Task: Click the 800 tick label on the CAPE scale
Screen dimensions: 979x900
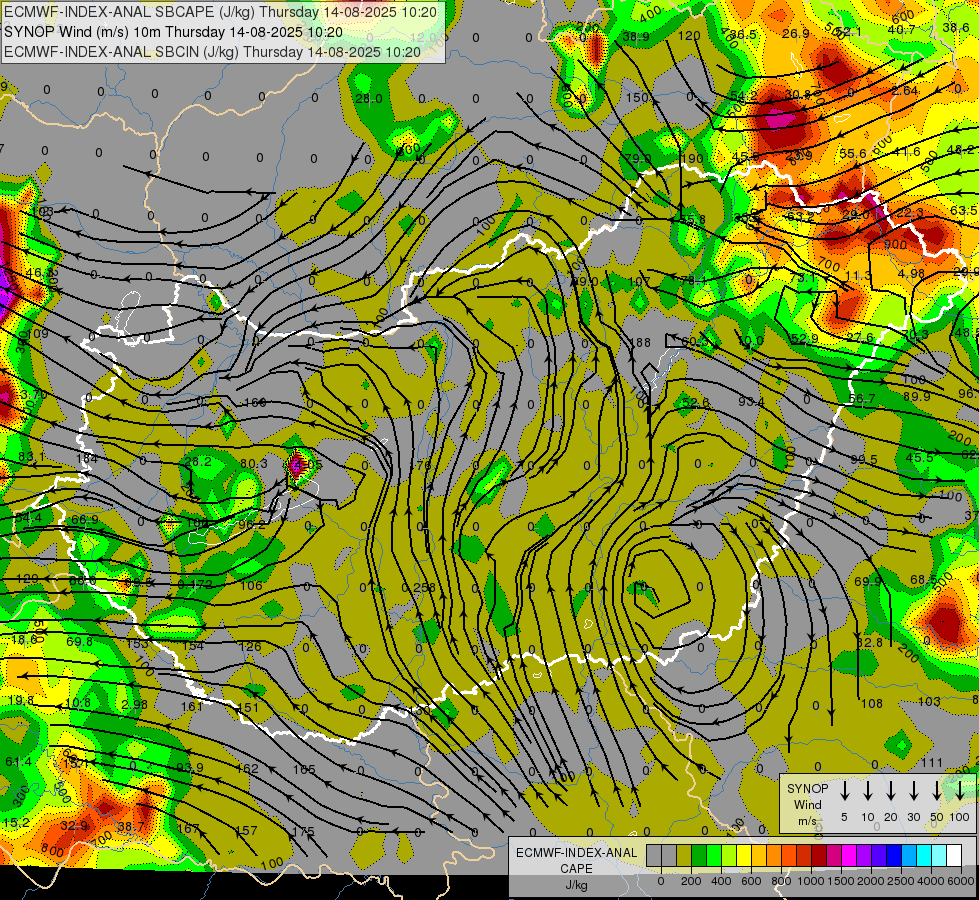Action: click(781, 881)
